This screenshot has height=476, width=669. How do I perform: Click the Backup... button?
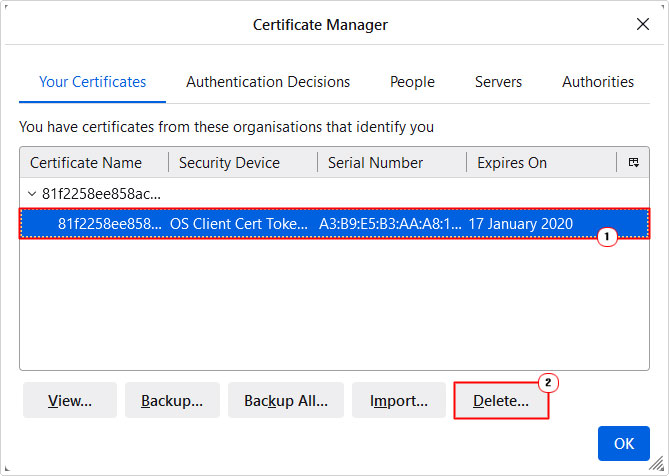pyautogui.click(x=172, y=401)
